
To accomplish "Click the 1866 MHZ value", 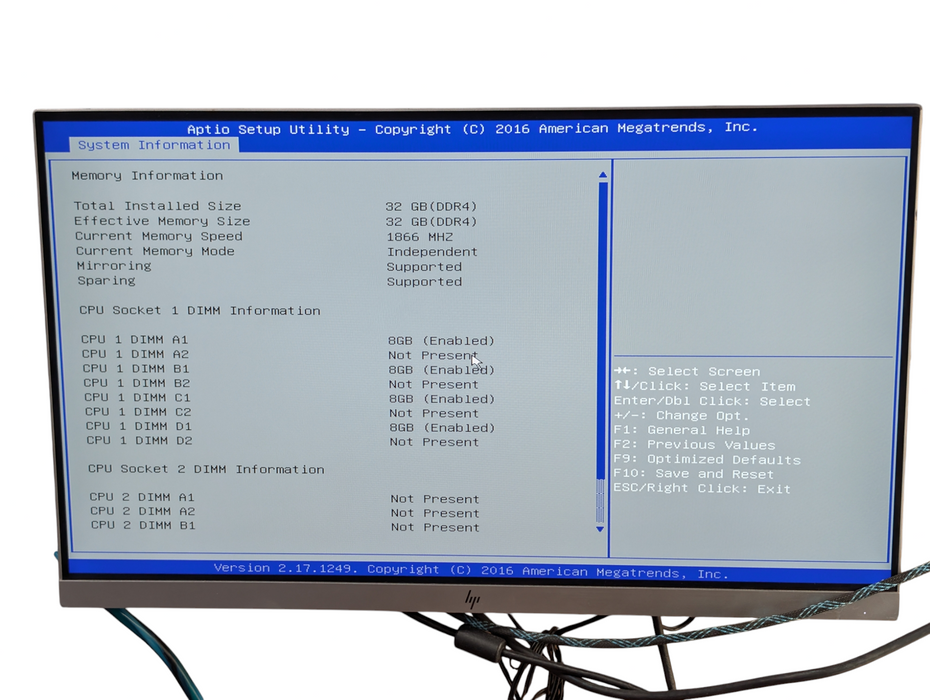I will coord(420,237).
